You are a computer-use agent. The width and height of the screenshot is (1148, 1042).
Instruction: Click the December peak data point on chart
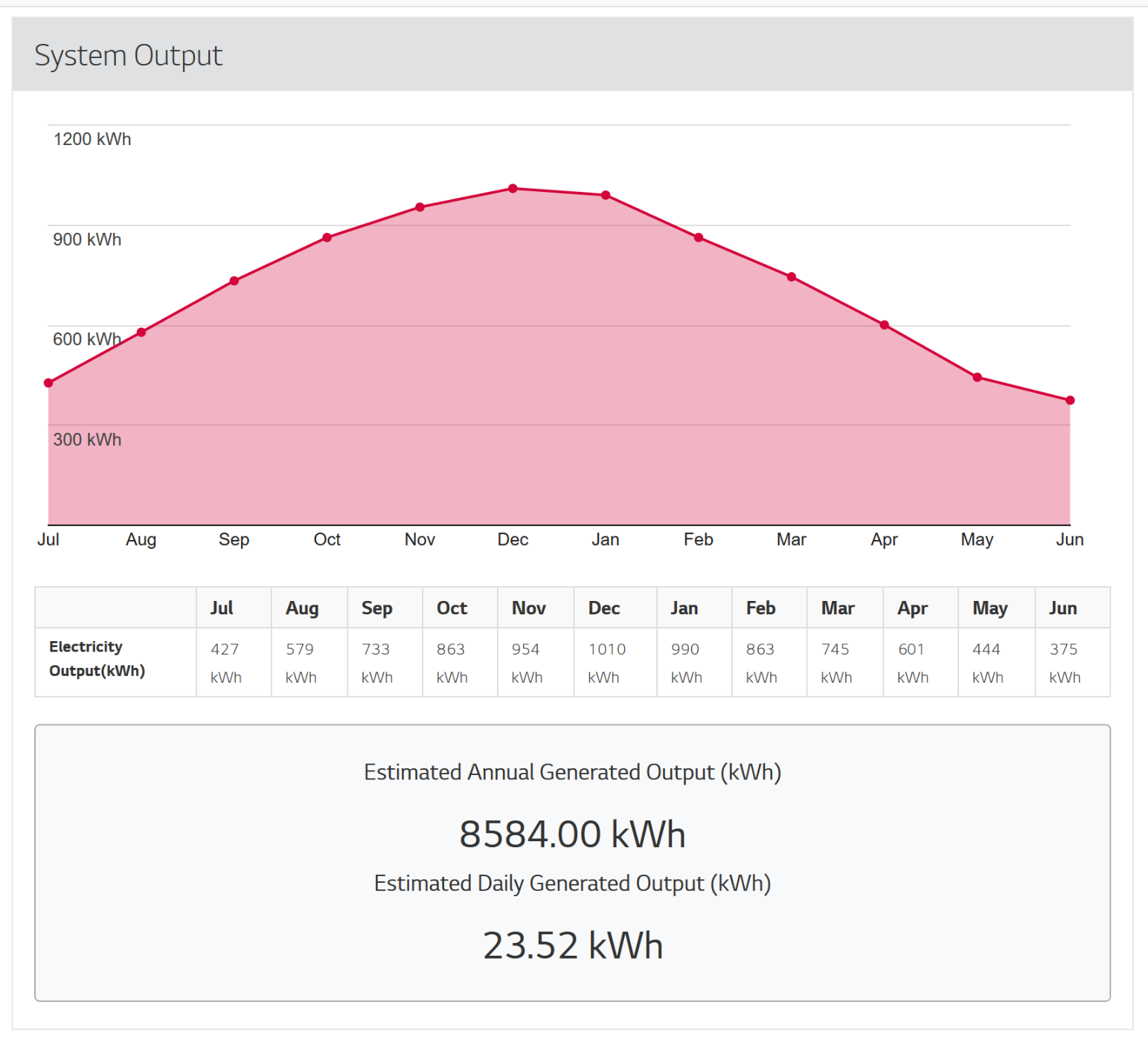pyautogui.click(x=513, y=189)
